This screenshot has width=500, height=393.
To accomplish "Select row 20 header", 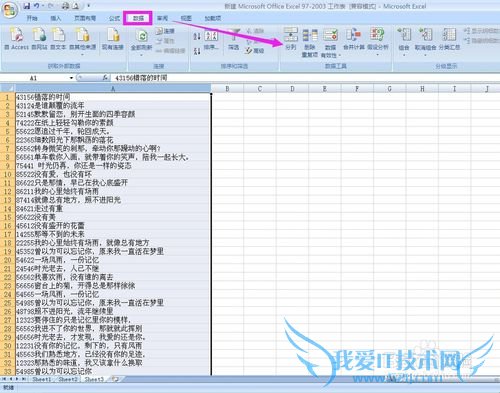I will point(7,260).
